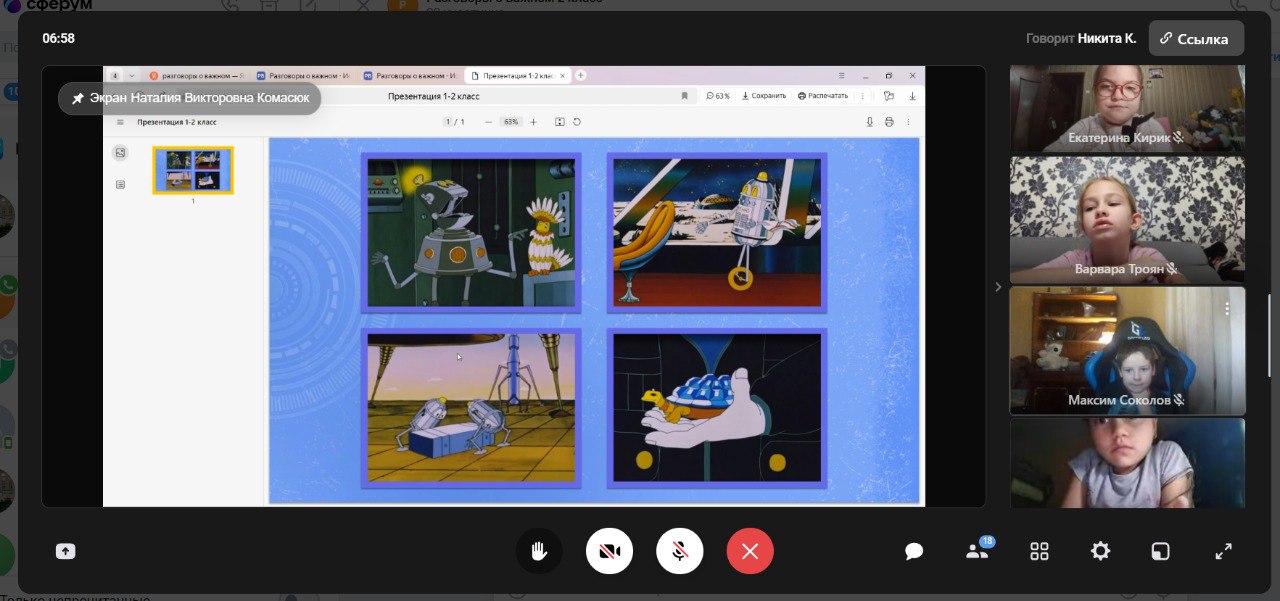Click the page number field showing 1

pyautogui.click(x=449, y=122)
